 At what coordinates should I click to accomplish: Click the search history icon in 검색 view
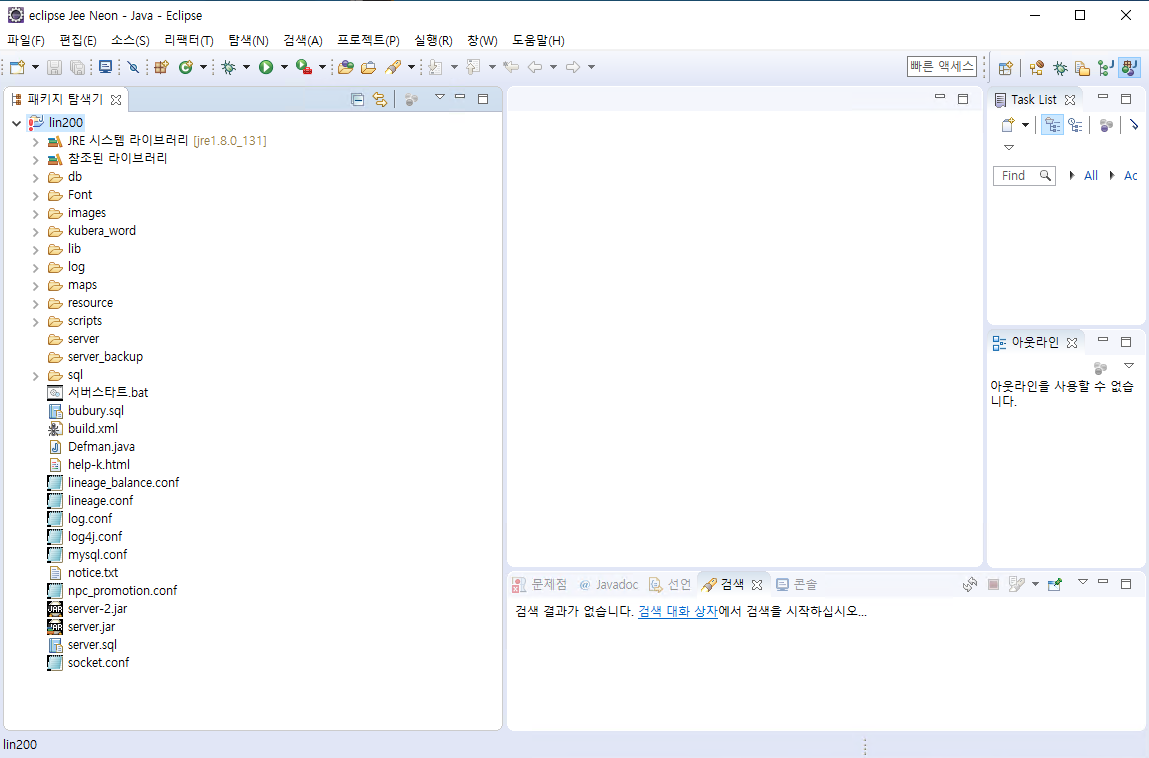(x=1016, y=584)
